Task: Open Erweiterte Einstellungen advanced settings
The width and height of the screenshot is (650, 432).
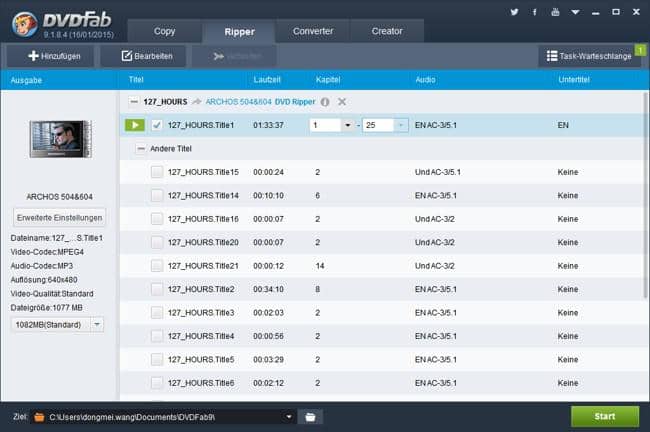Action: [x=59, y=218]
